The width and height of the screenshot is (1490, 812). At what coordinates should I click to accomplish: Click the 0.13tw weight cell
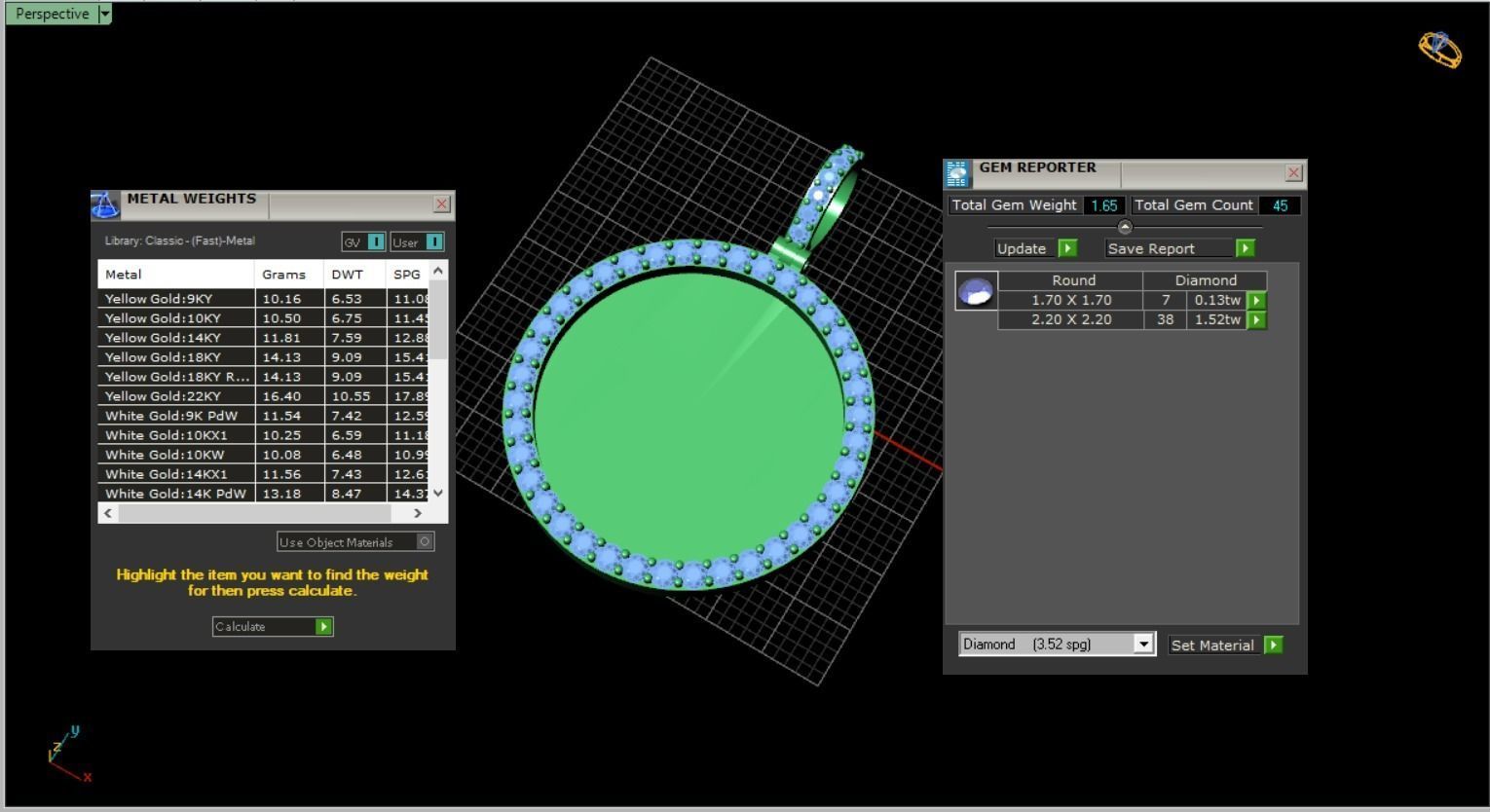(x=1217, y=300)
